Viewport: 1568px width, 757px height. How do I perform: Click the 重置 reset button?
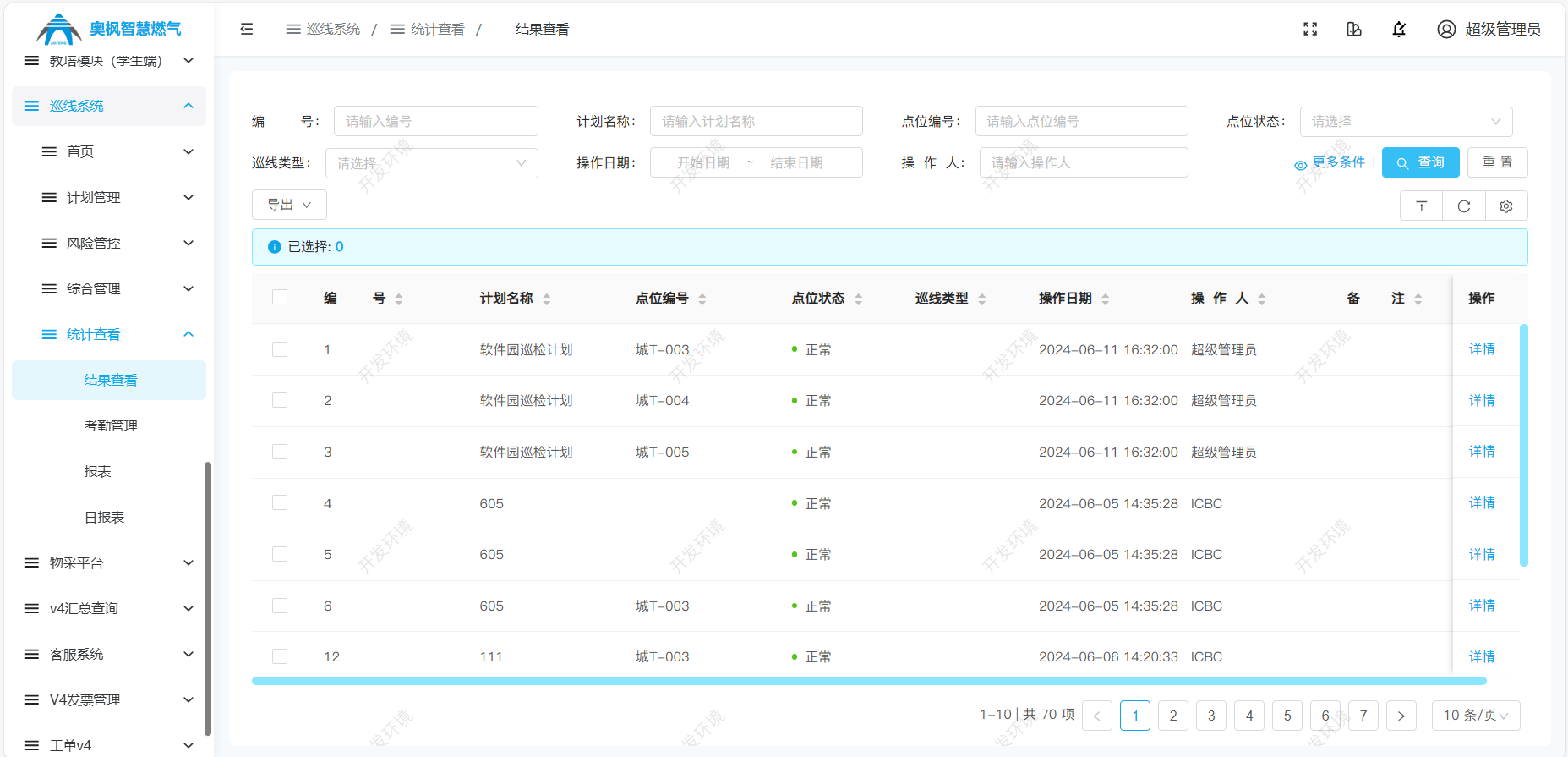[x=1498, y=162]
